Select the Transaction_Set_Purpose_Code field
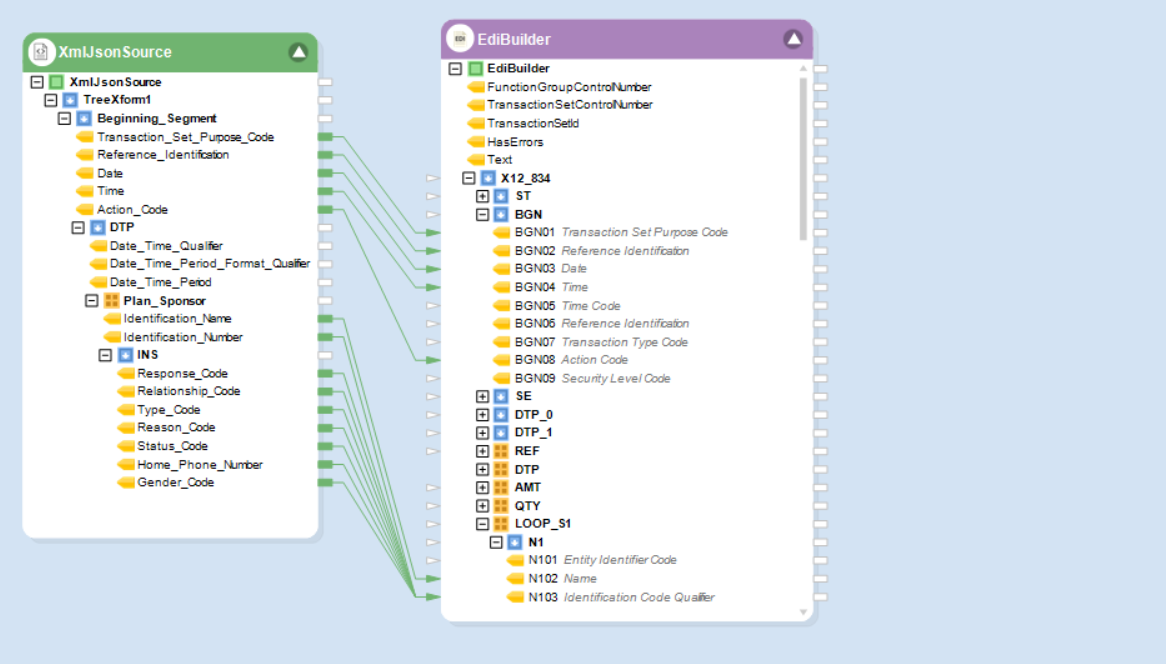Image resolution: width=1166 pixels, height=664 pixels. point(185,137)
